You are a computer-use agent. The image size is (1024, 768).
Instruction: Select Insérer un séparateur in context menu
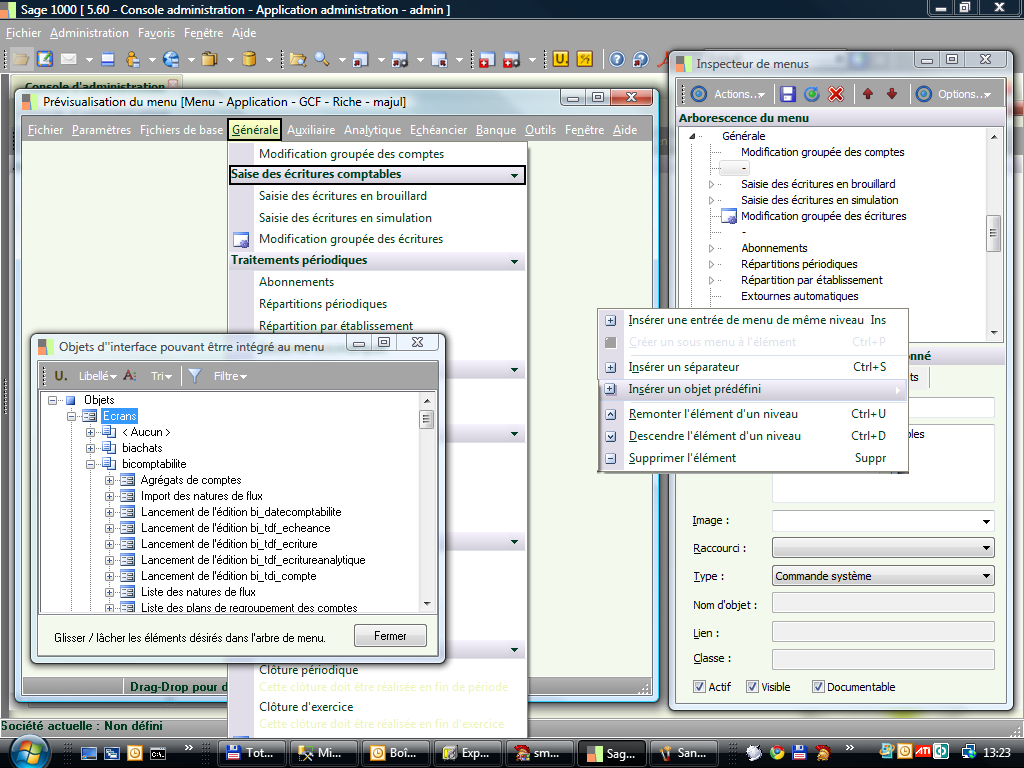click(x=753, y=367)
